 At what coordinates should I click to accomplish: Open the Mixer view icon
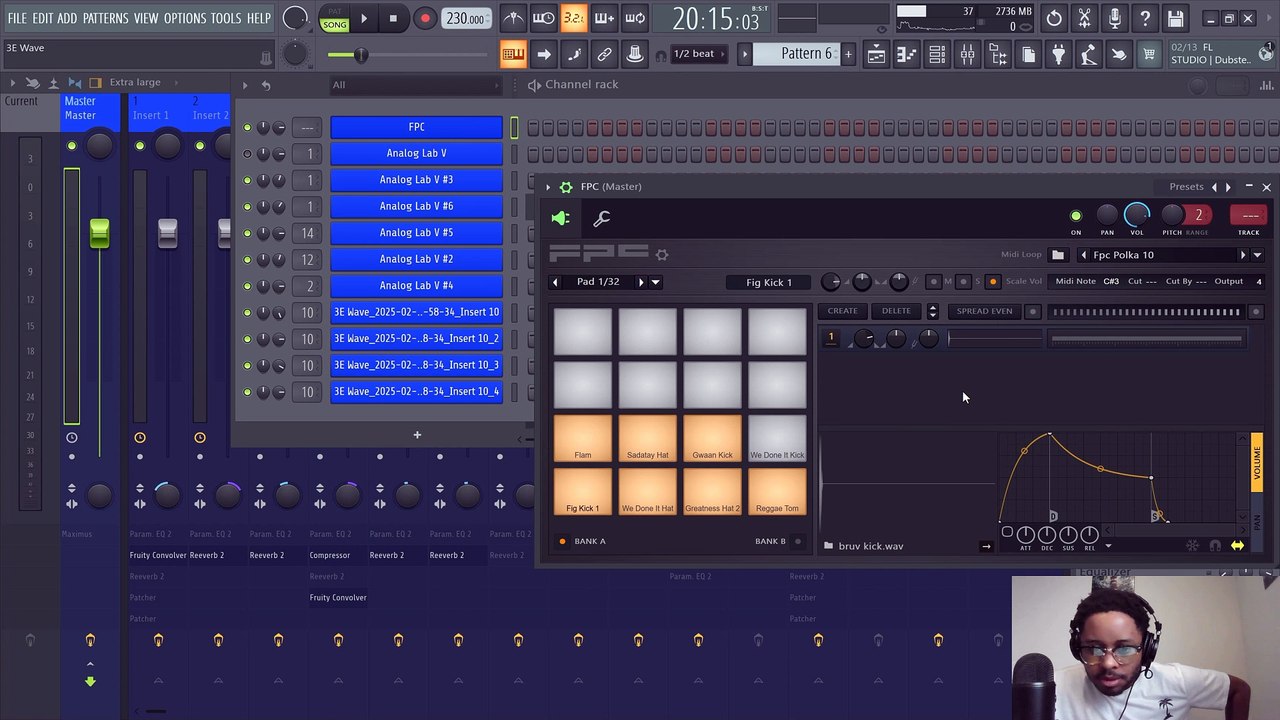click(967, 55)
